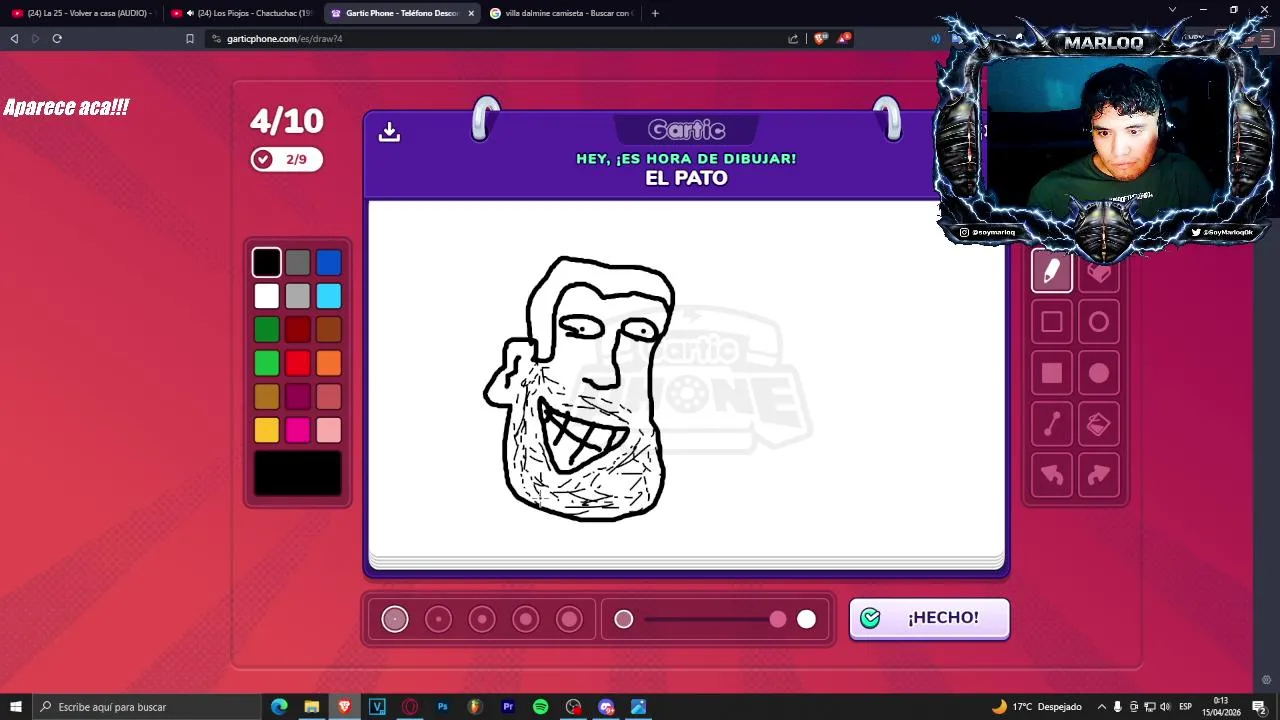
Task: Pick the dark green color swatch
Action: [267, 330]
